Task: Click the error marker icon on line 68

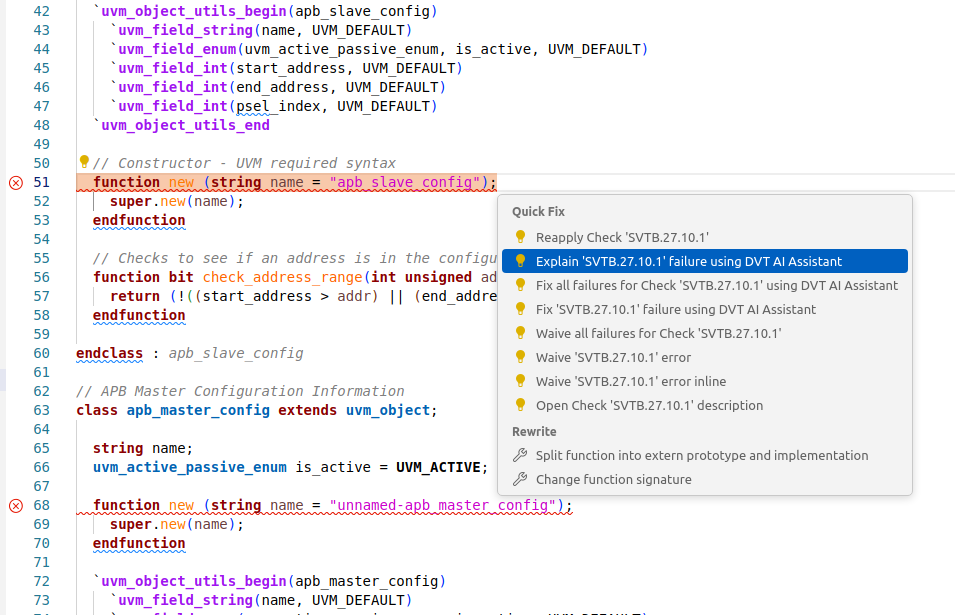Action: tap(15, 505)
